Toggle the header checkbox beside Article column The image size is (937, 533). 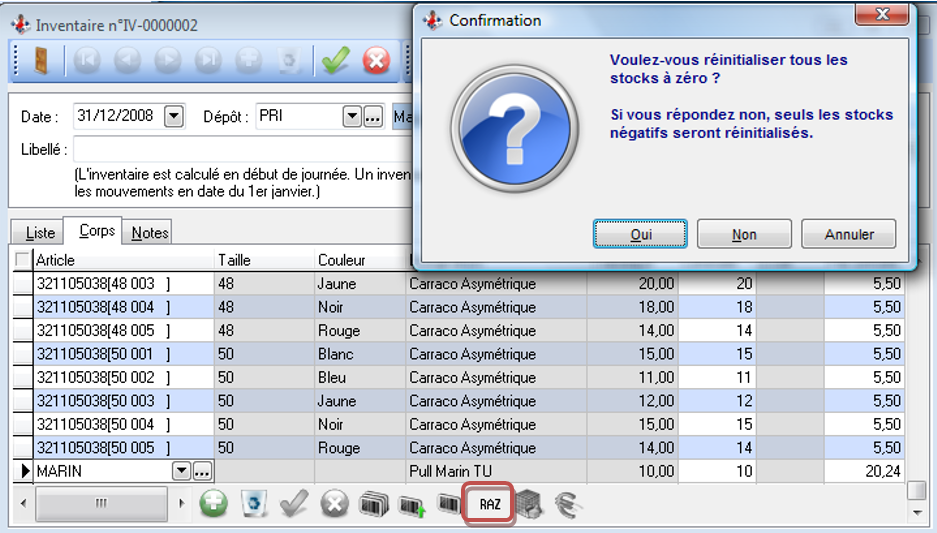click(x=22, y=260)
